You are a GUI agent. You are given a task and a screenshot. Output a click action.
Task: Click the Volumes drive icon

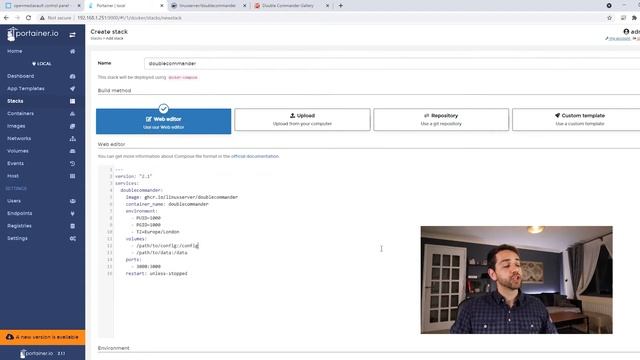72,151
